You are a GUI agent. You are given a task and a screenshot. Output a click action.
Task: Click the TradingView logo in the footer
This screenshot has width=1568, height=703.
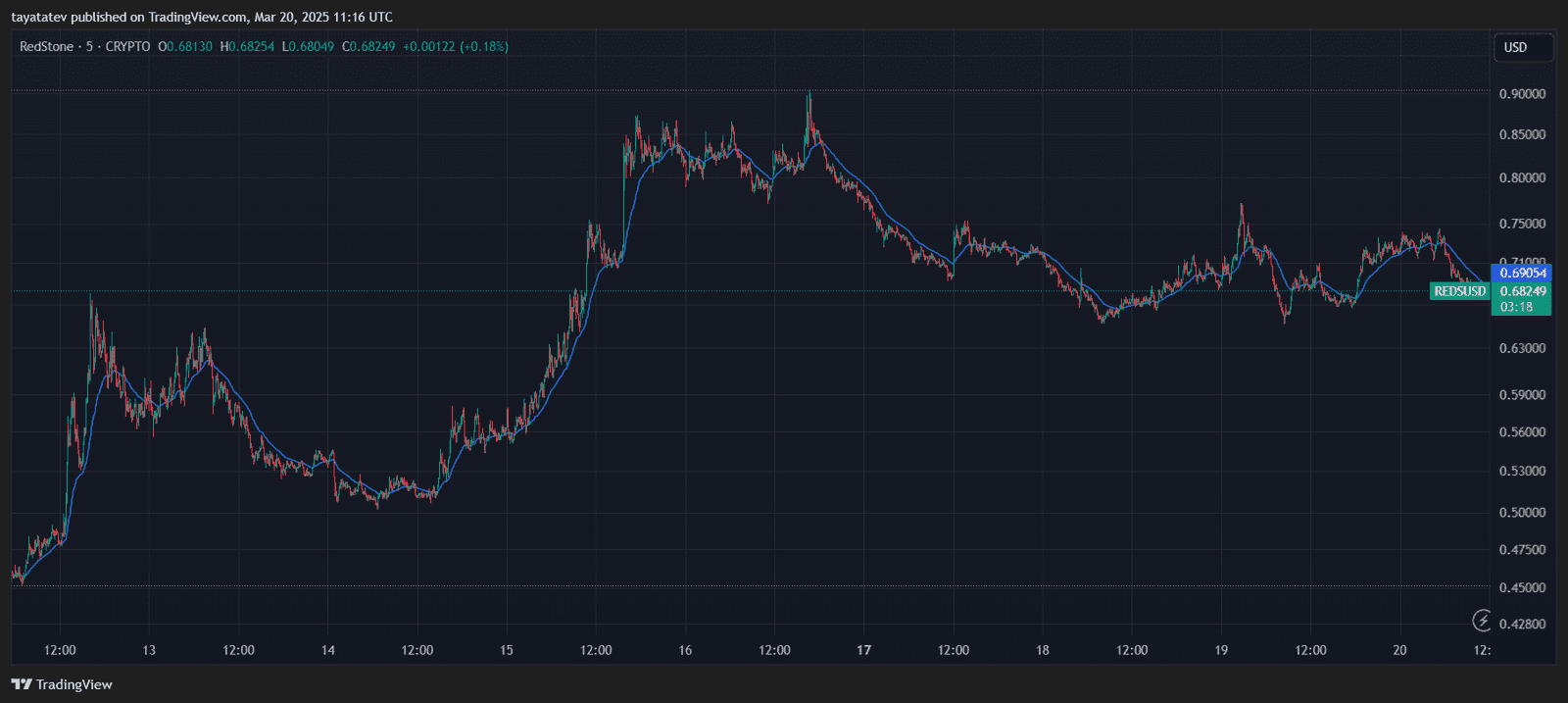tap(62, 684)
